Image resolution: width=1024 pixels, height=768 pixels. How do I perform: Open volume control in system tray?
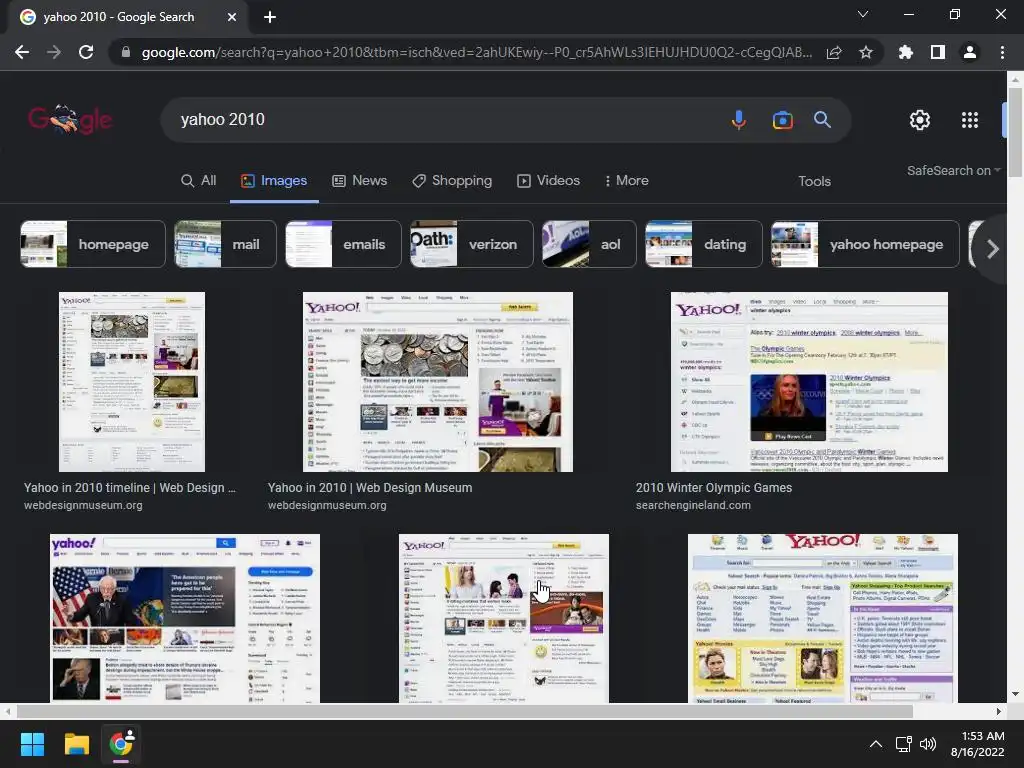[927, 744]
